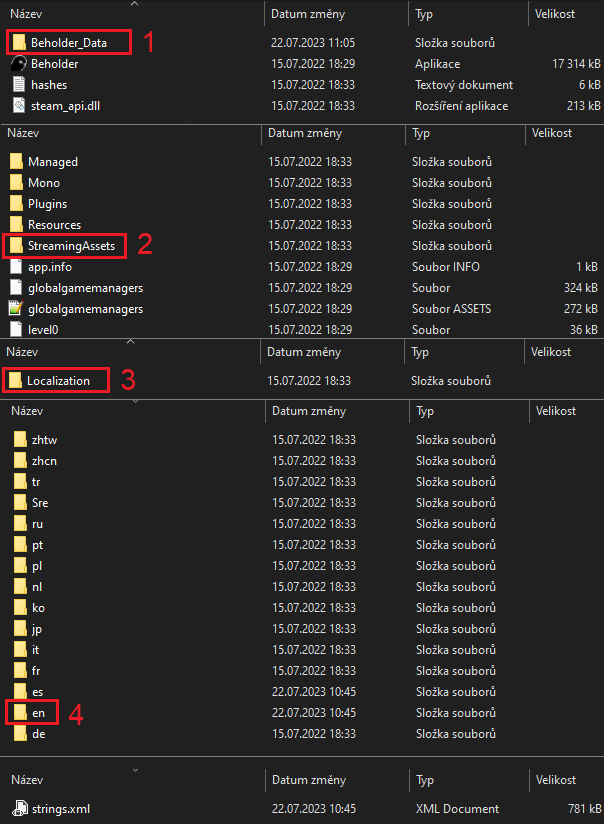Select the Textový dokument type cell
604x824 pixels.
(x=464, y=85)
